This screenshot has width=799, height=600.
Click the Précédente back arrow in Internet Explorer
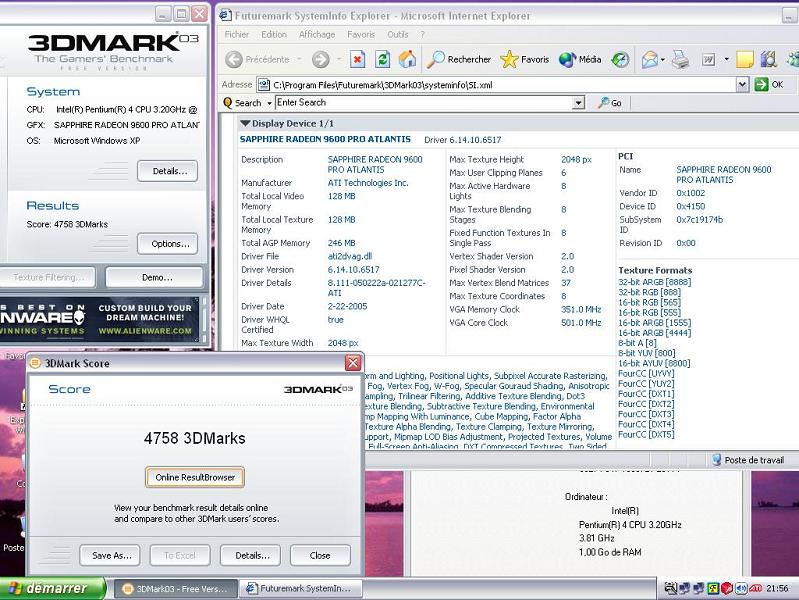click(x=234, y=60)
